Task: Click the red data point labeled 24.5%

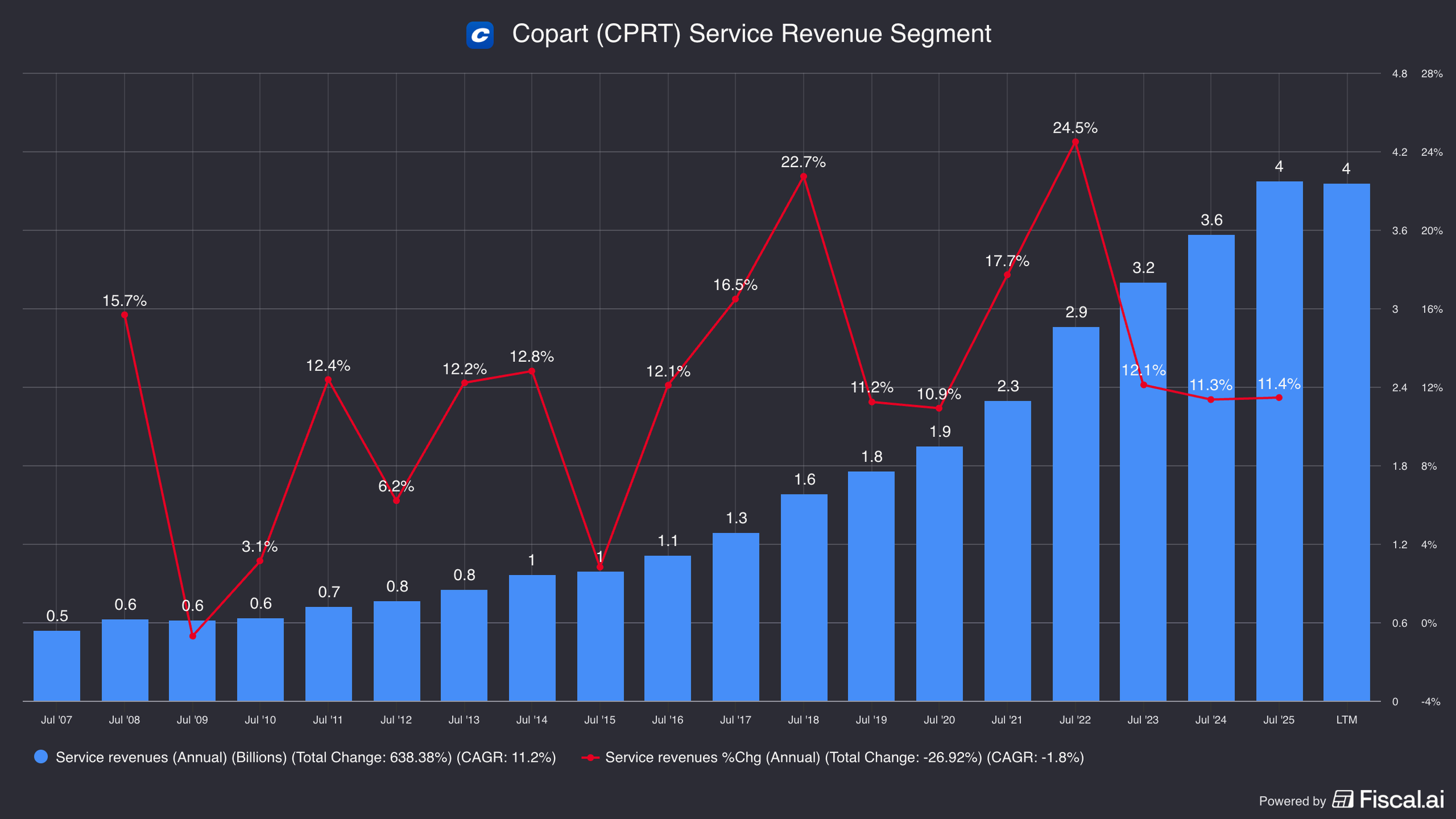Action: pos(1075,142)
